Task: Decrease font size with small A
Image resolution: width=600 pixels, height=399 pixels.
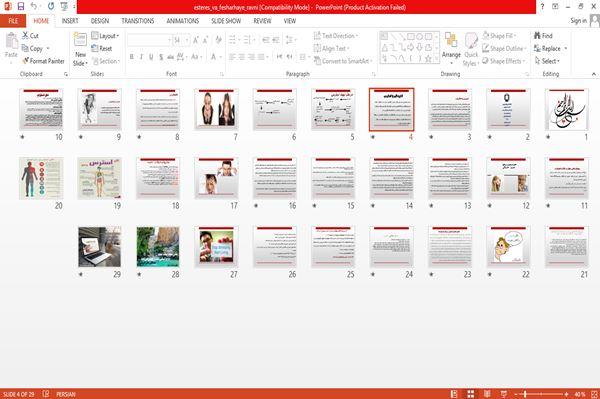Action: point(205,40)
